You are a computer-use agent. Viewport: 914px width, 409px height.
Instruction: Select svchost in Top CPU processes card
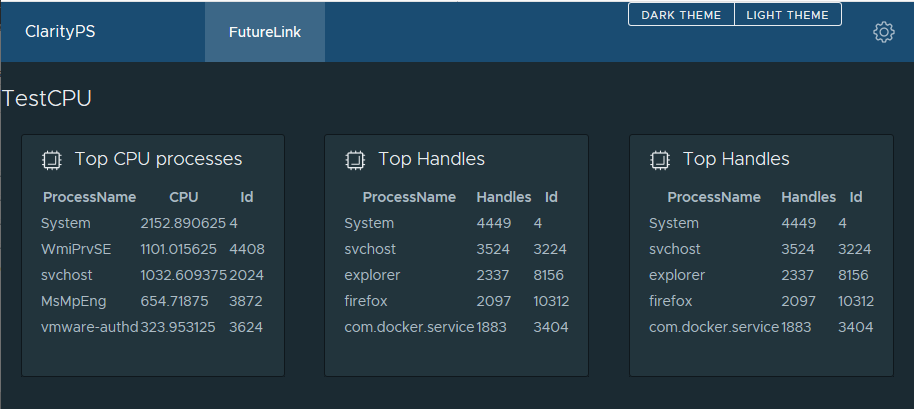click(66, 275)
